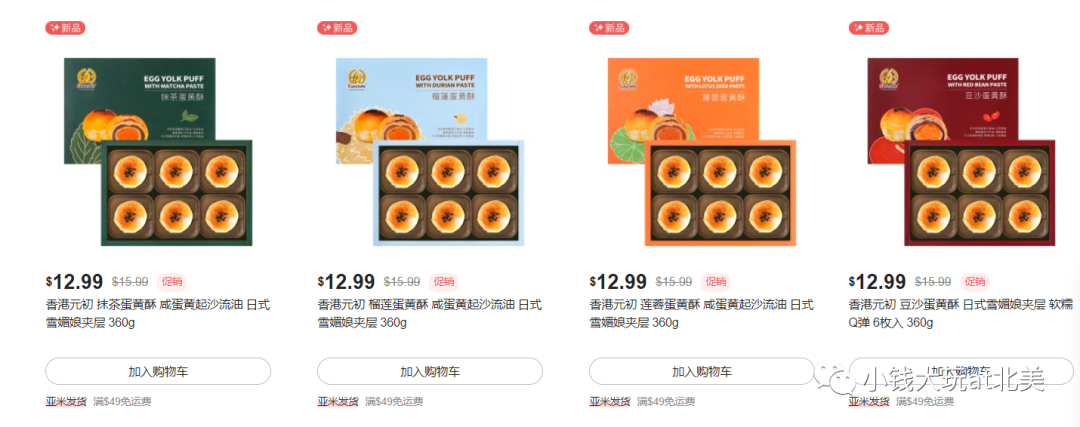Add the durian egg yolk puff to cart
This screenshot has height=427, width=1080.
[x=430, y=371]
